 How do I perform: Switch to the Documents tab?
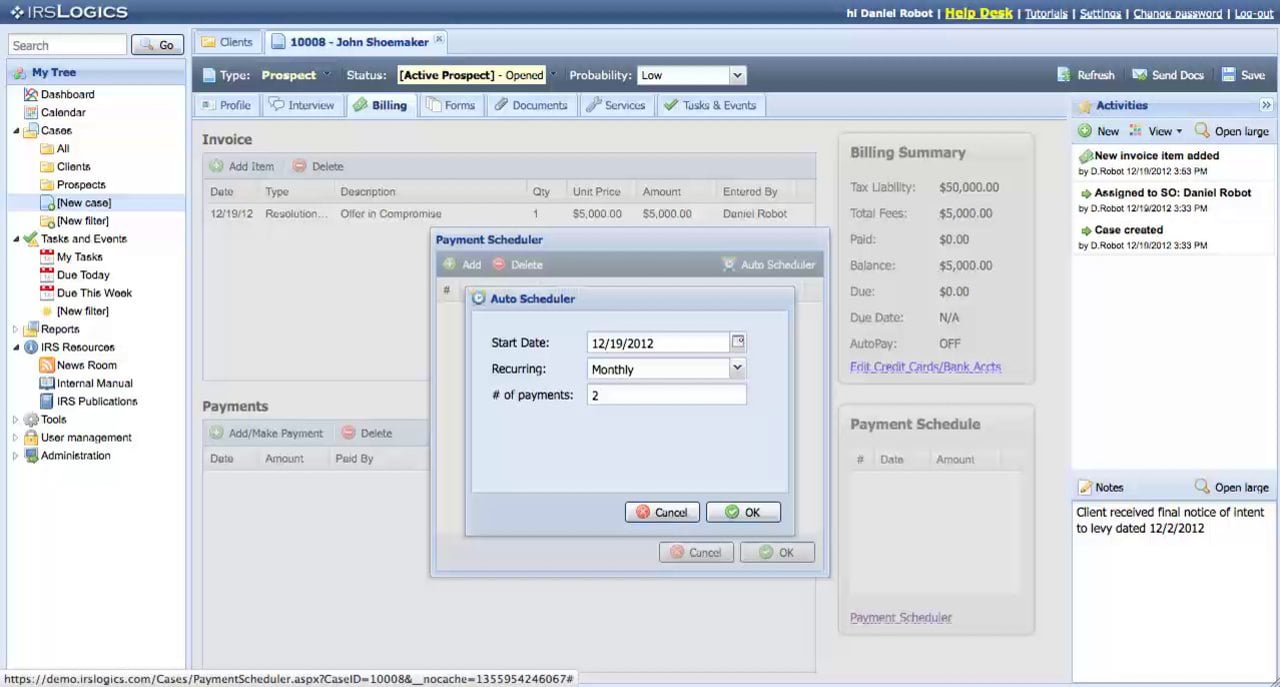(530, 105)
